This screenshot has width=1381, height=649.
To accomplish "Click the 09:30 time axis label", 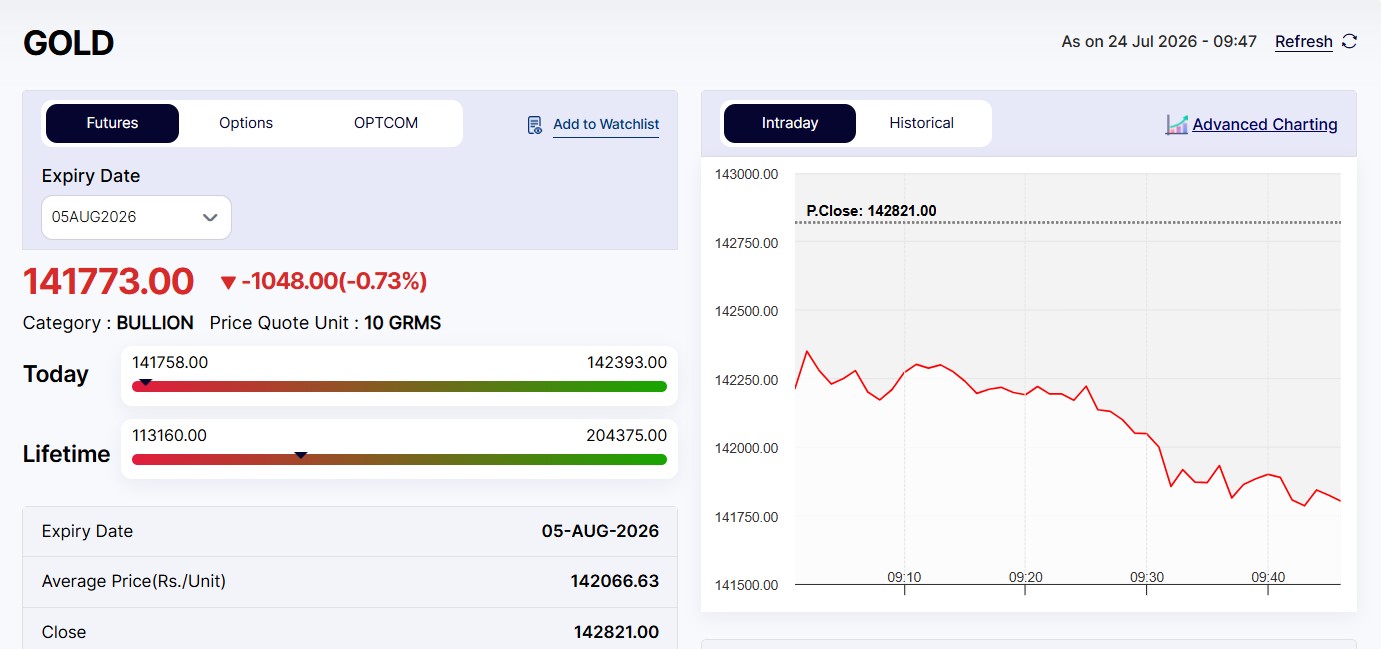I will click(1147, 577).
